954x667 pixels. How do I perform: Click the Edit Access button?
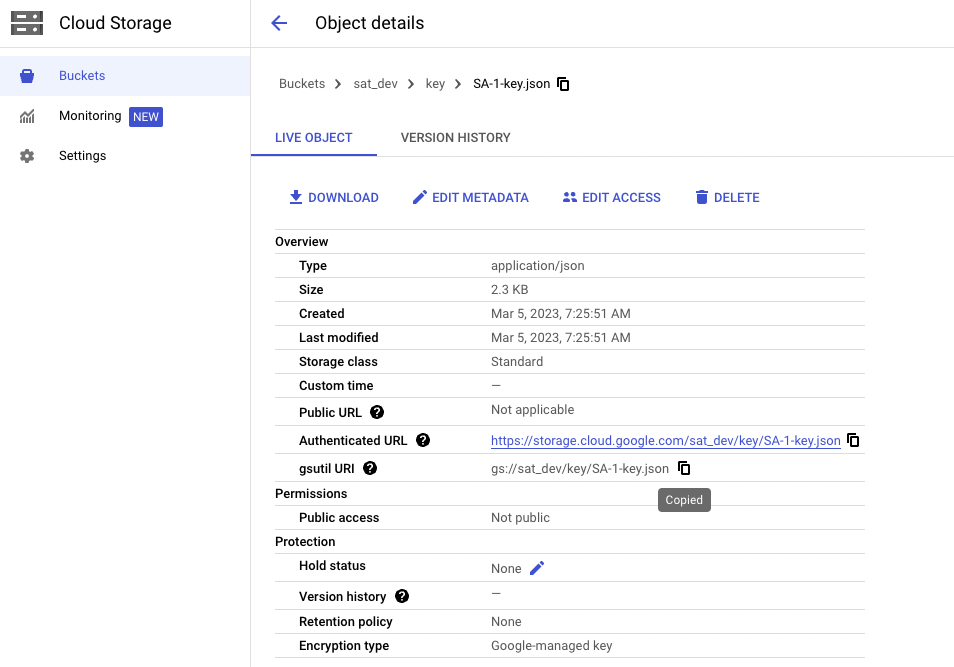pos(611,197)
